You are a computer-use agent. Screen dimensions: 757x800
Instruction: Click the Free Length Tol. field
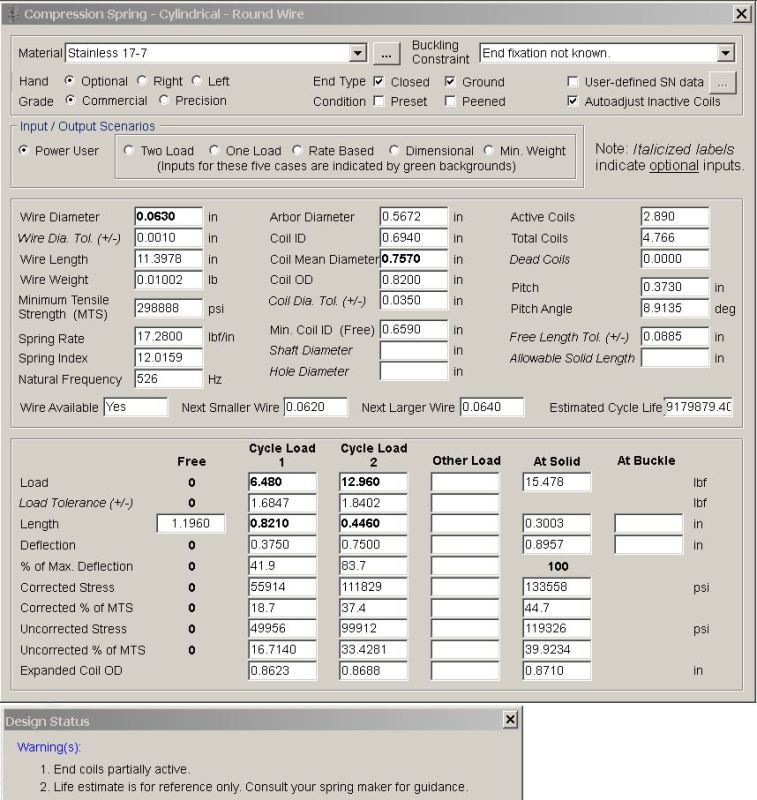point(675,336)
